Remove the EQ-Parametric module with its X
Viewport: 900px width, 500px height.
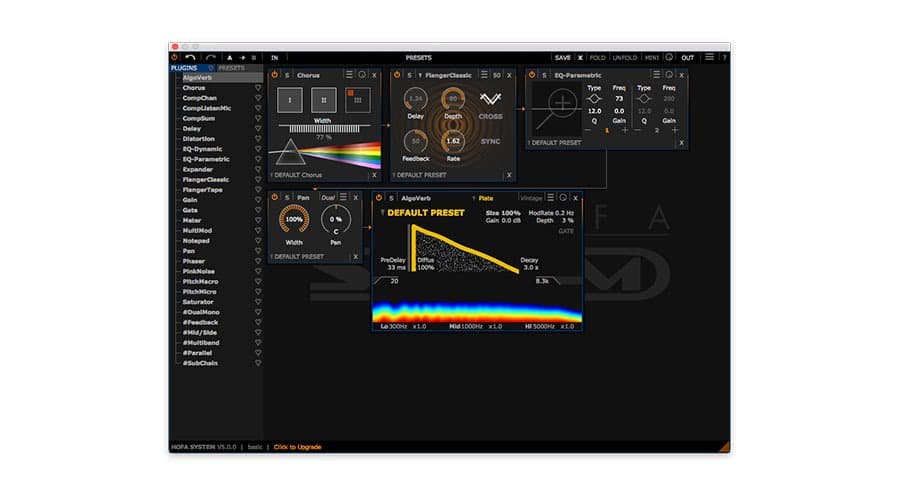tap(682, 75)
